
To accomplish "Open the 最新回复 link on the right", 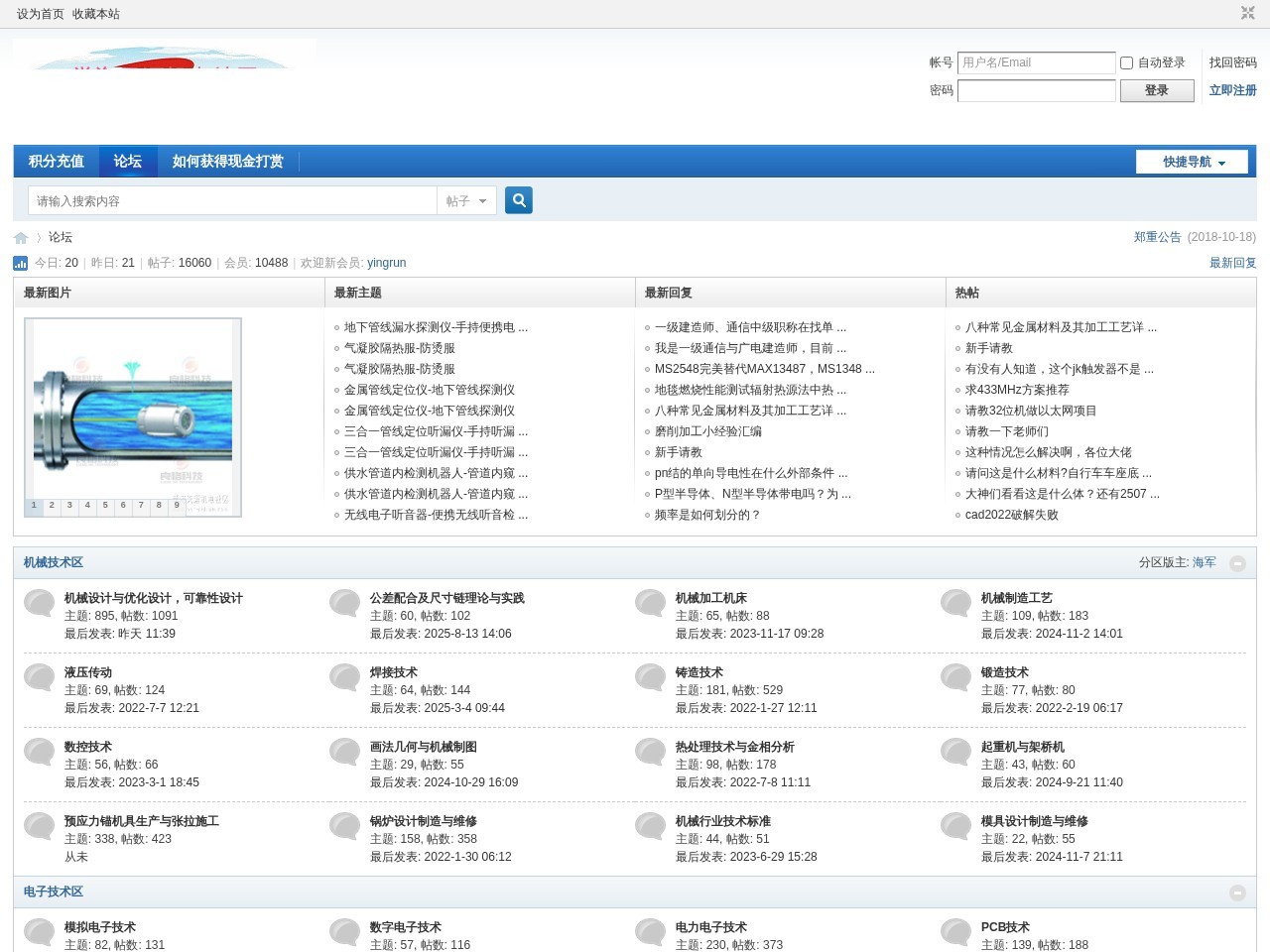I will [x=1233, y=263].
